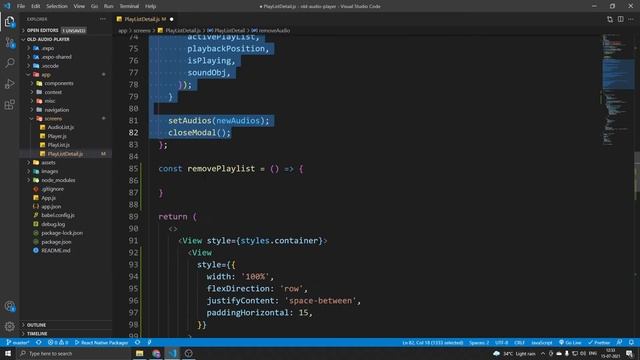This screenshot has width=640, height=360.
Task: Expand the assets folder
Action: point(66,162)
